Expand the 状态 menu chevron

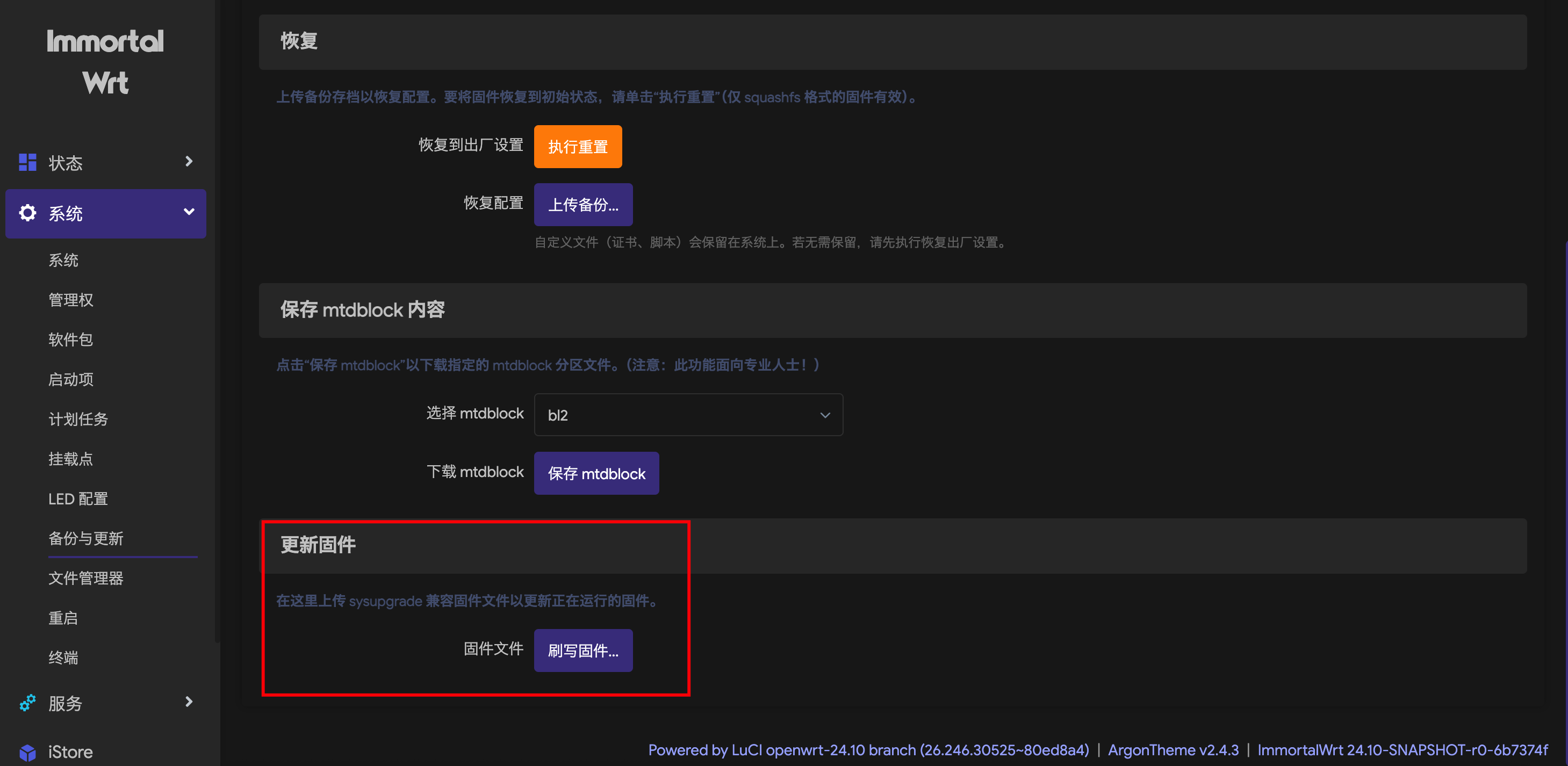[189, 161]
